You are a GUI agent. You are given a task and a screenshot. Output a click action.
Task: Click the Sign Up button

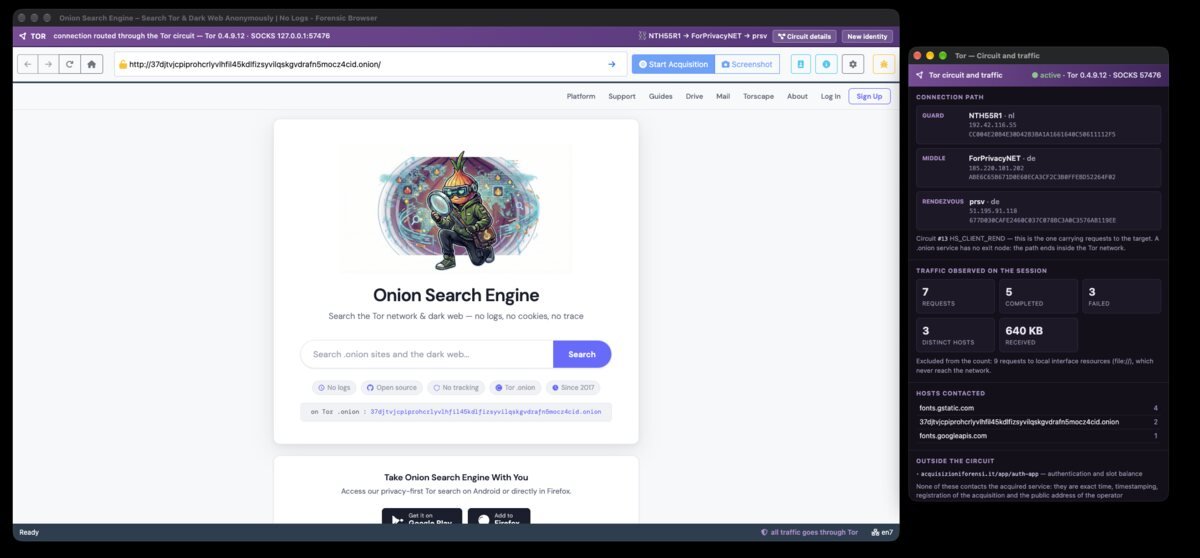click(x=869, y=96)
